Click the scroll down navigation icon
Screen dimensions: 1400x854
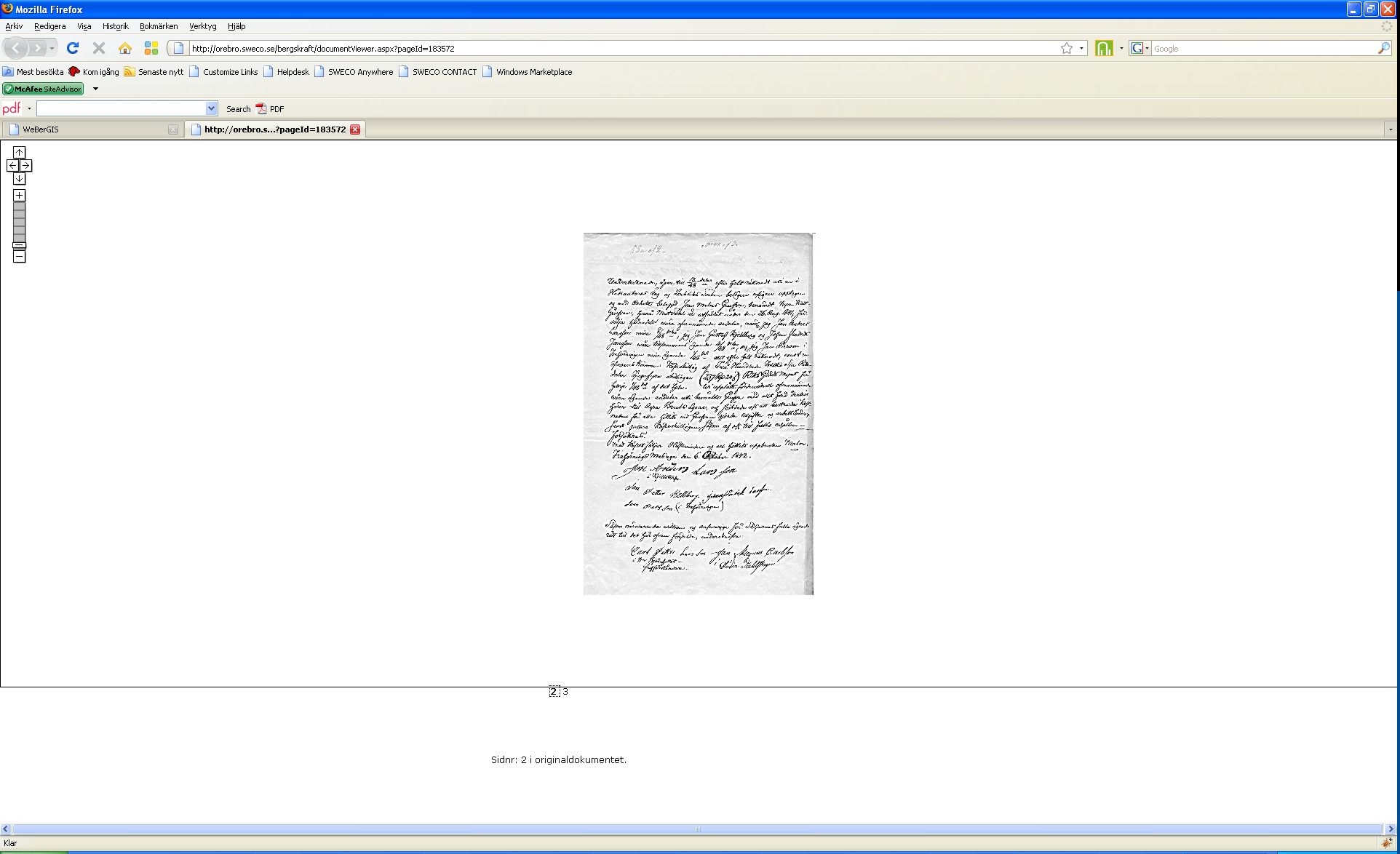click(18, 178)
